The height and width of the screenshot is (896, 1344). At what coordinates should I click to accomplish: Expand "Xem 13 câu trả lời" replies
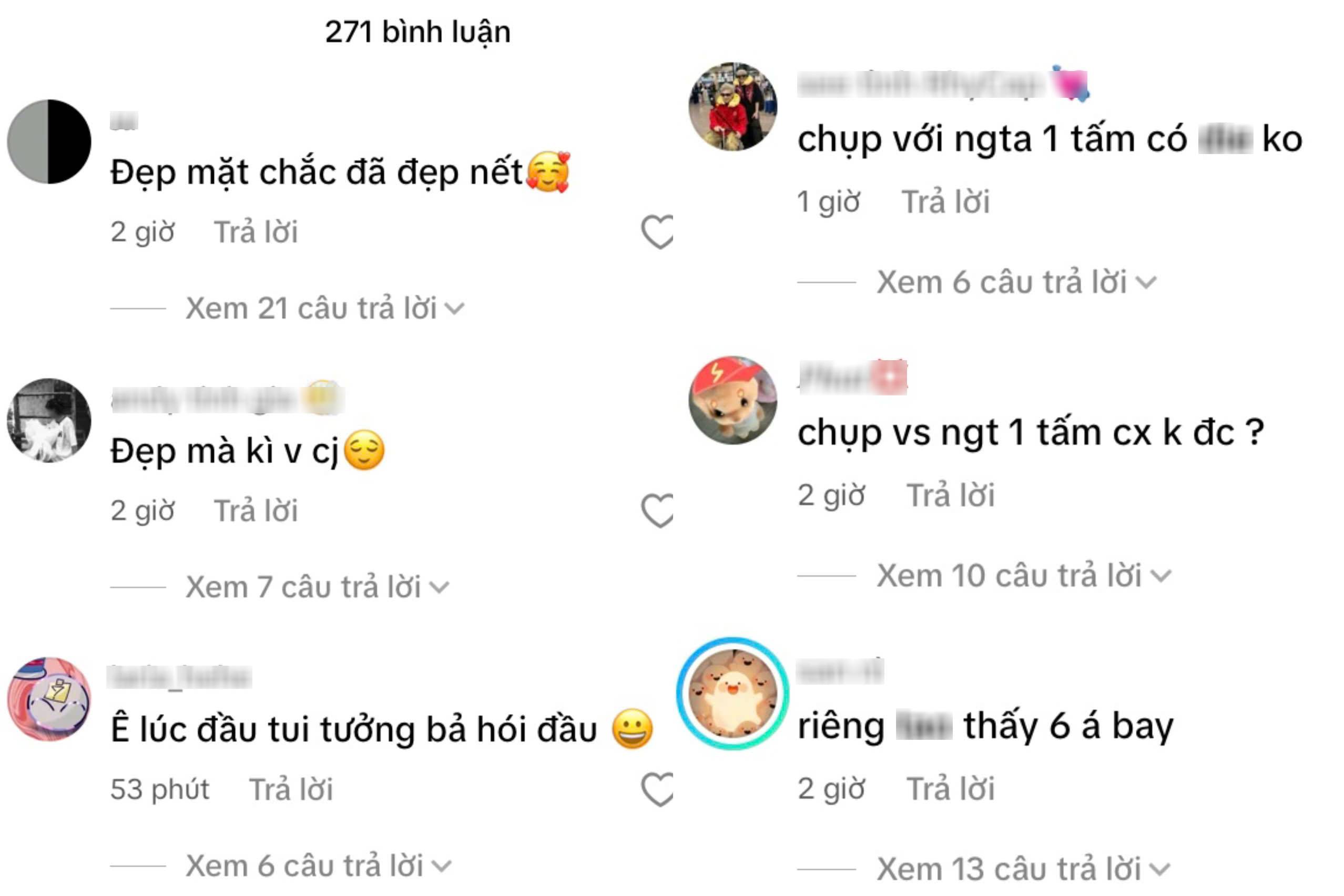coord(1024,869)
